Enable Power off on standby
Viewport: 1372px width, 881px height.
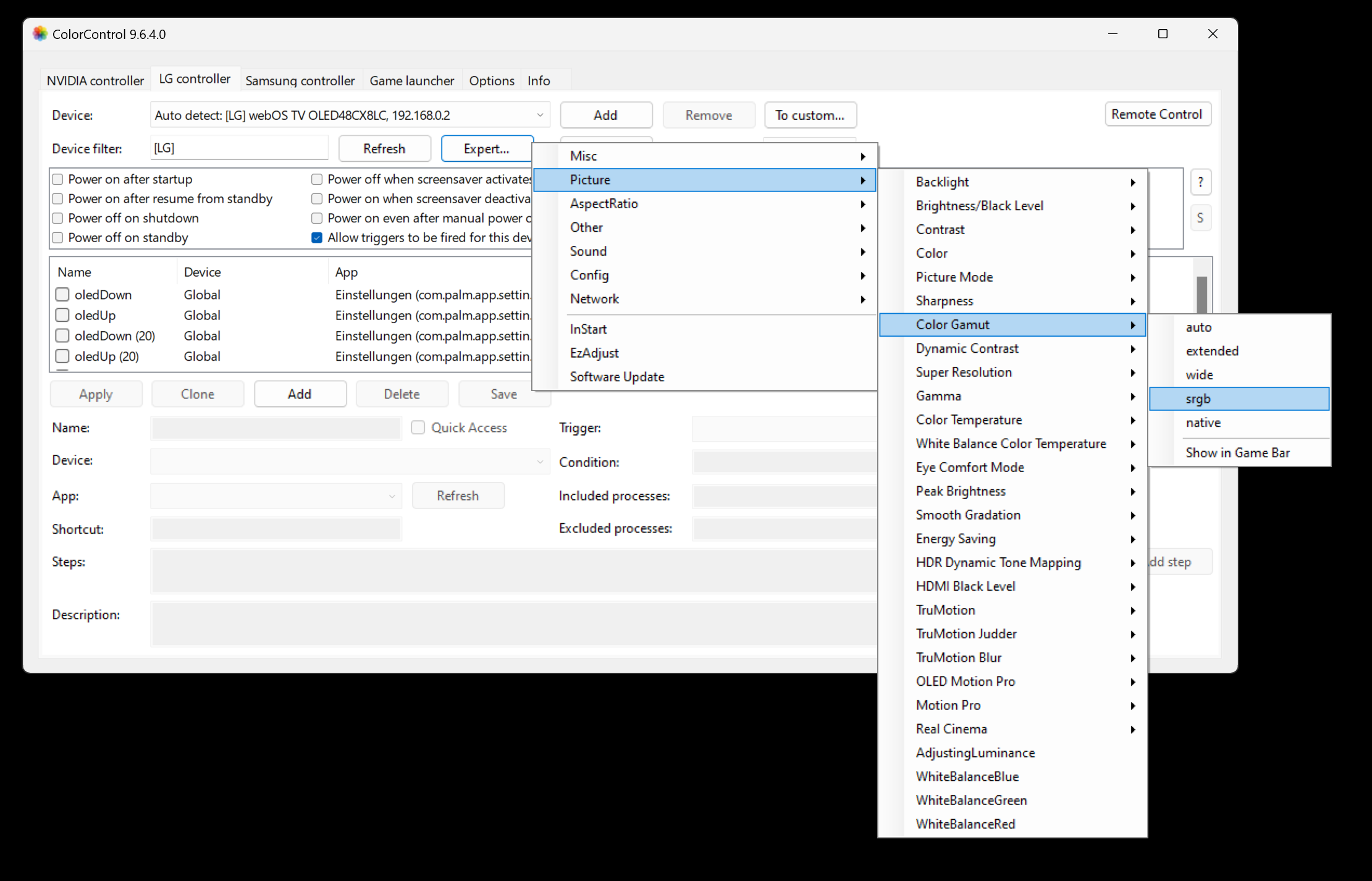click(58, 238)
